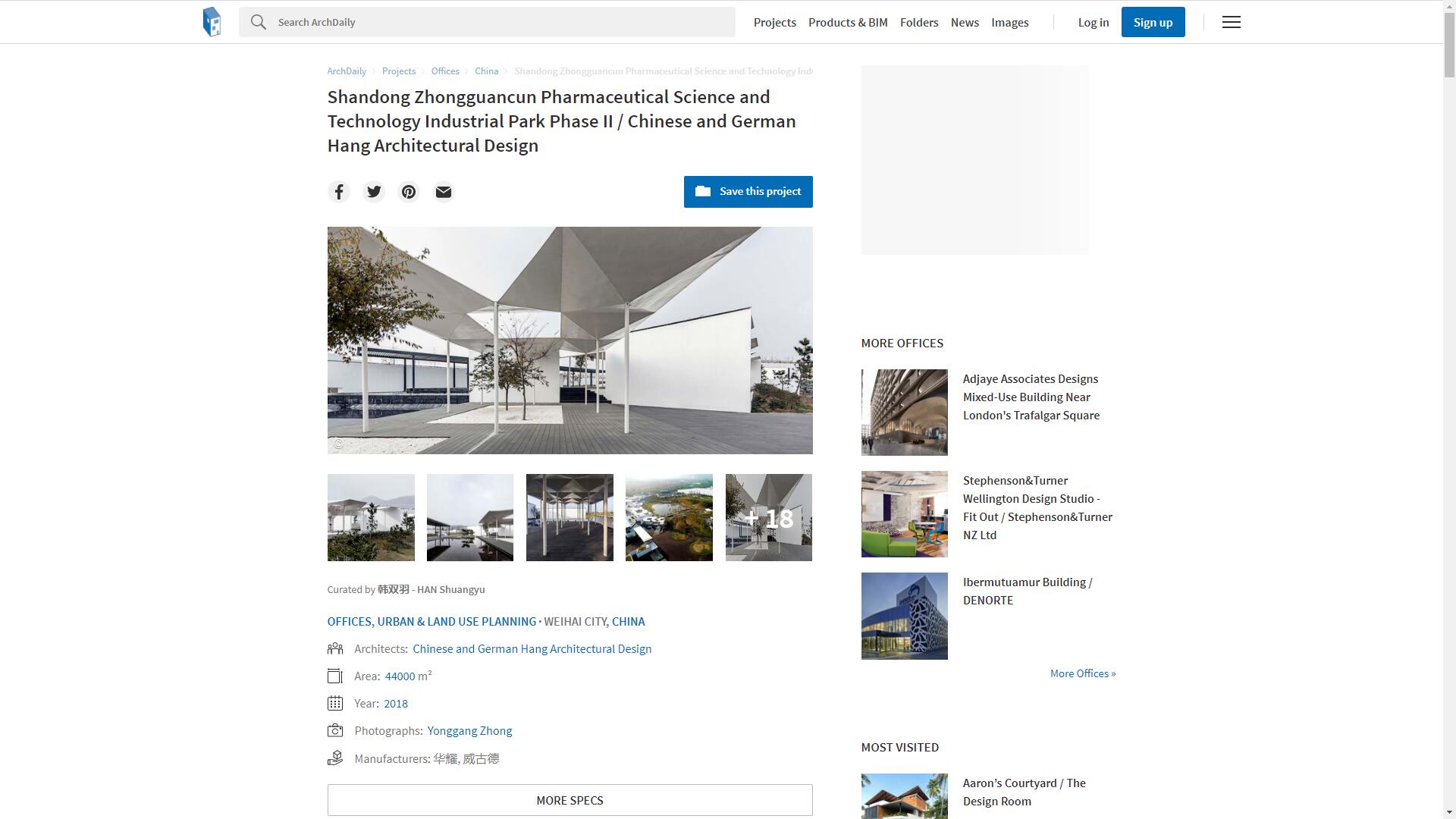Click the search magnifier icon
Screen dimensions: 1456x819
coord(259,22)
